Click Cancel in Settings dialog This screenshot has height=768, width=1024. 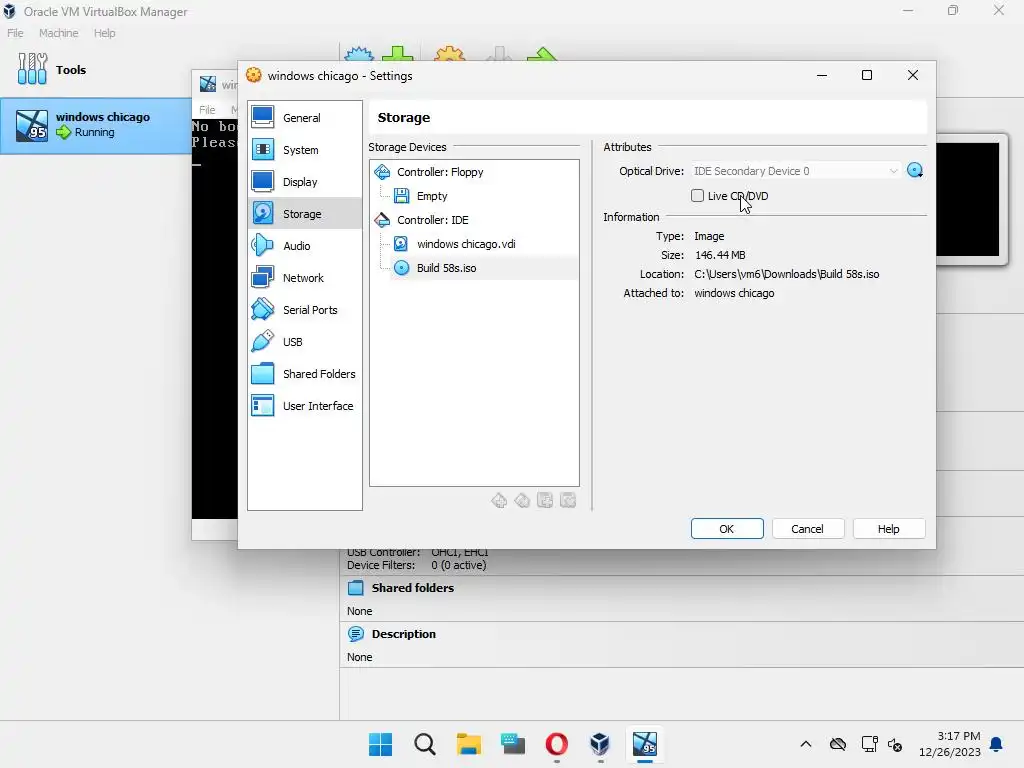click(x=808, y=529)
